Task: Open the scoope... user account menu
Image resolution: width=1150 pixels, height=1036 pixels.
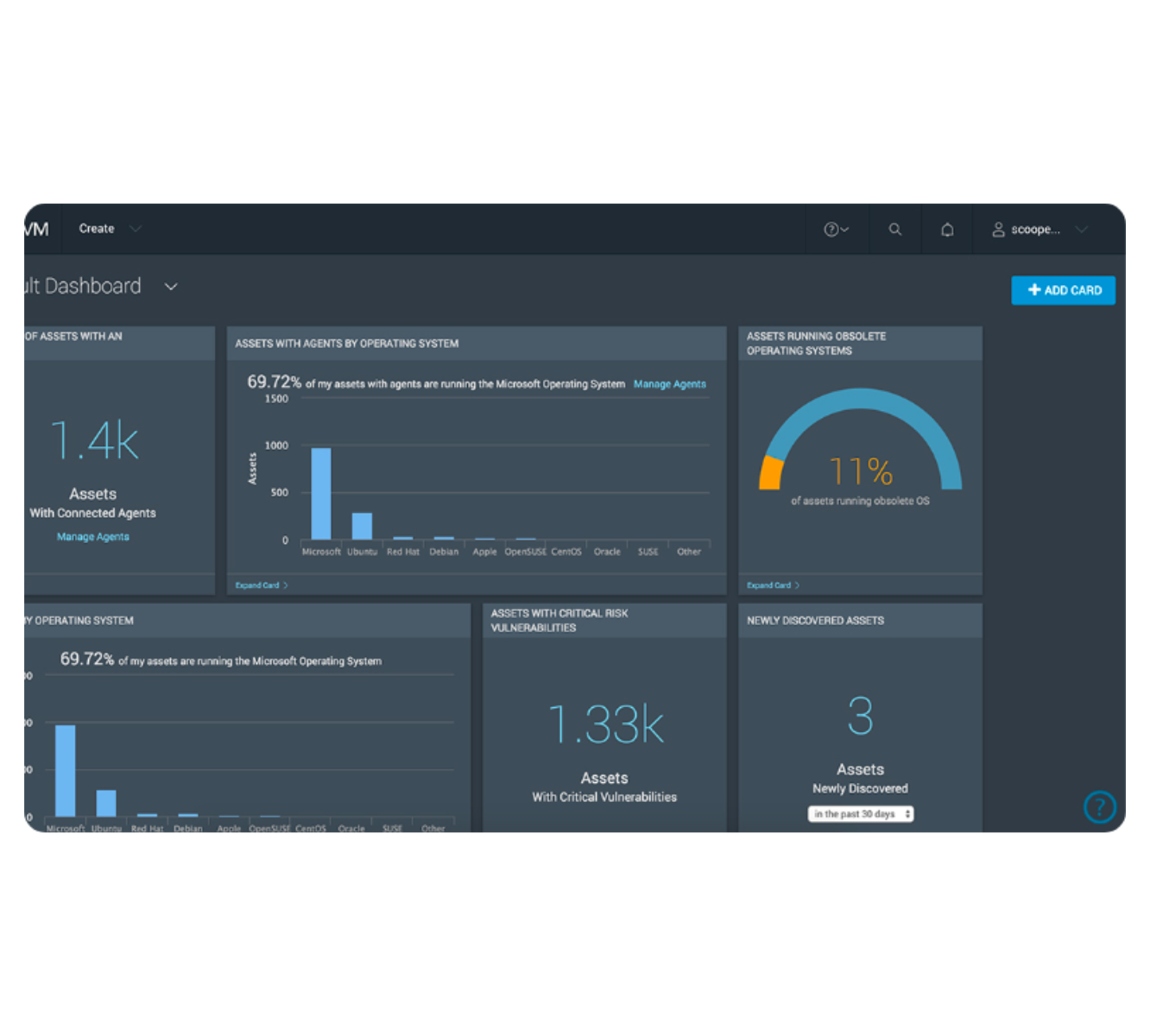Action: (x=1039, y=230)
